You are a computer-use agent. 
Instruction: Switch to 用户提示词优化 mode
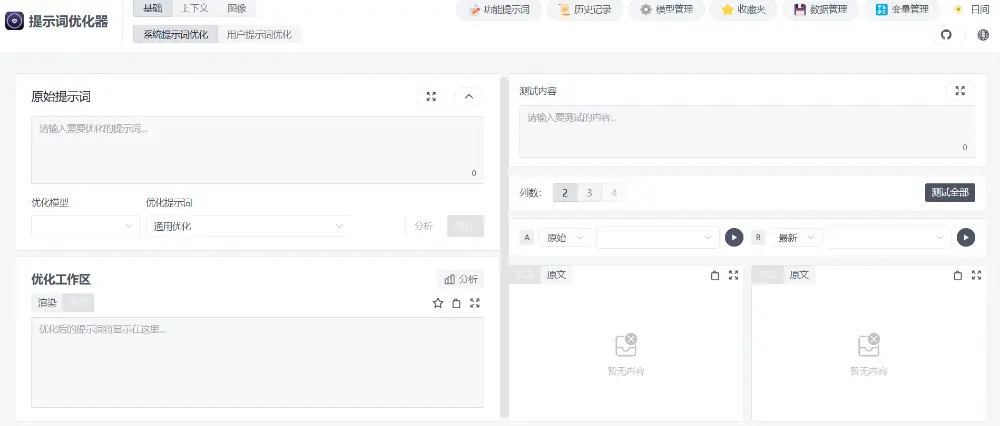(260, 34)
